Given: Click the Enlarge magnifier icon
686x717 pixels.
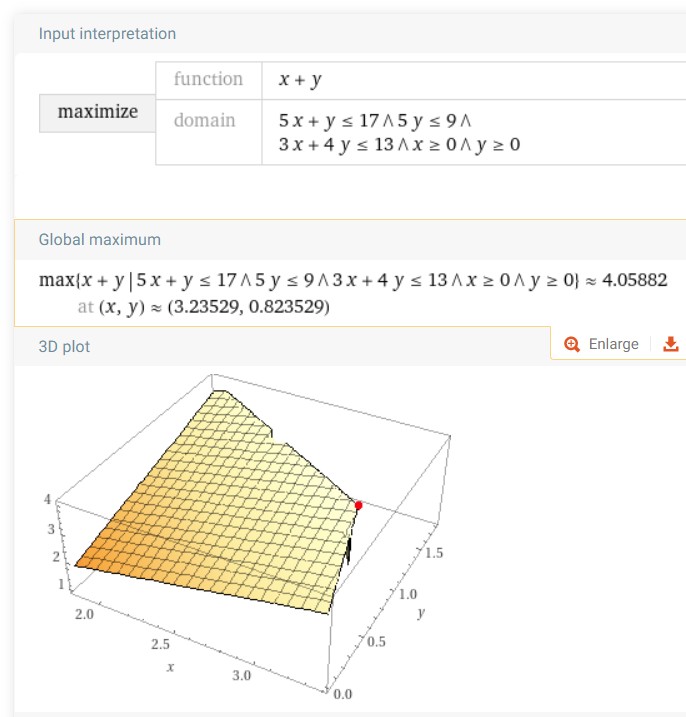Looking at the screenshot, I should click(x=572, y=344).
